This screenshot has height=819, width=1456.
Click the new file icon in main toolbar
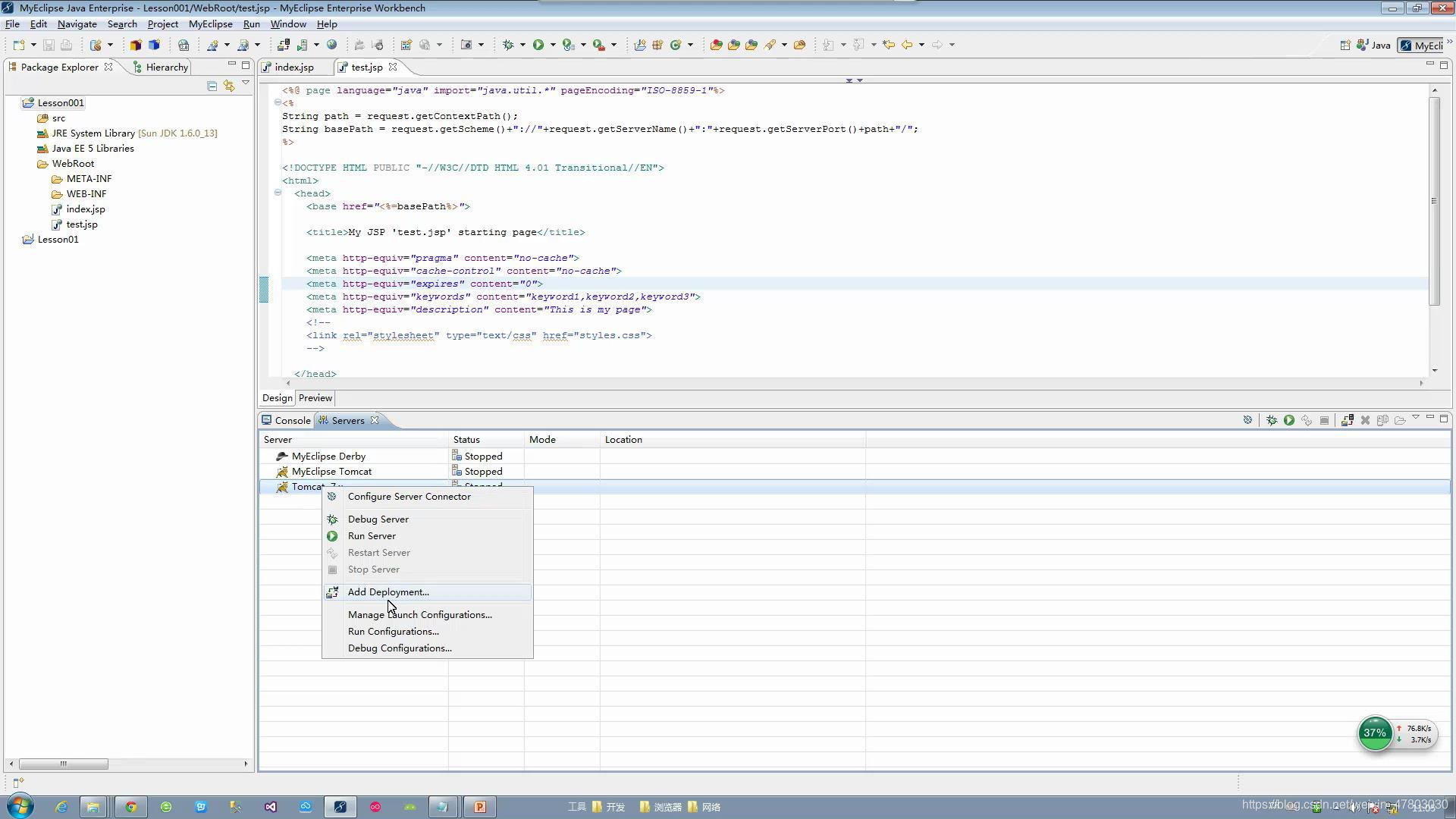point(19,45)
